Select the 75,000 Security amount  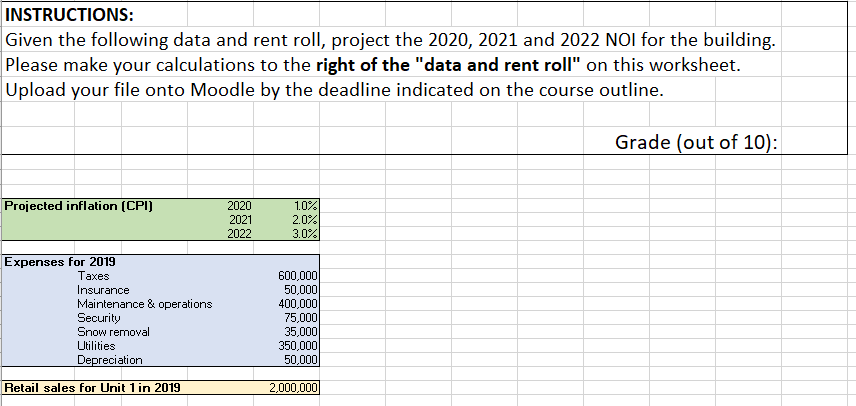[x=301, y=318]
